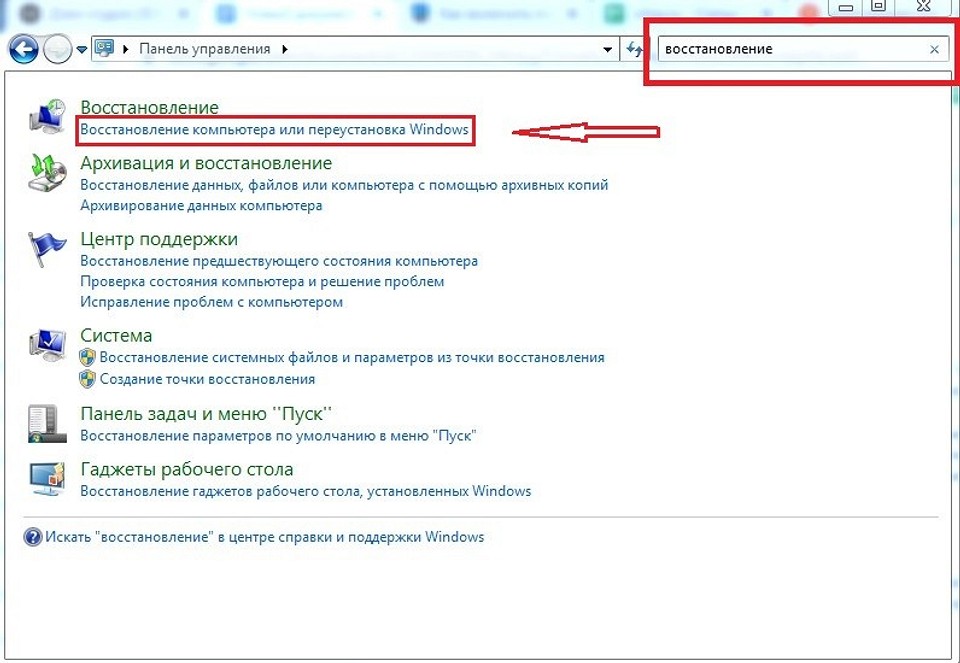The width and height of the screenshot is (960, 663).
Task: Click the Back navigation arrow button
Action: pyautogui.click(x=23, y=49)
